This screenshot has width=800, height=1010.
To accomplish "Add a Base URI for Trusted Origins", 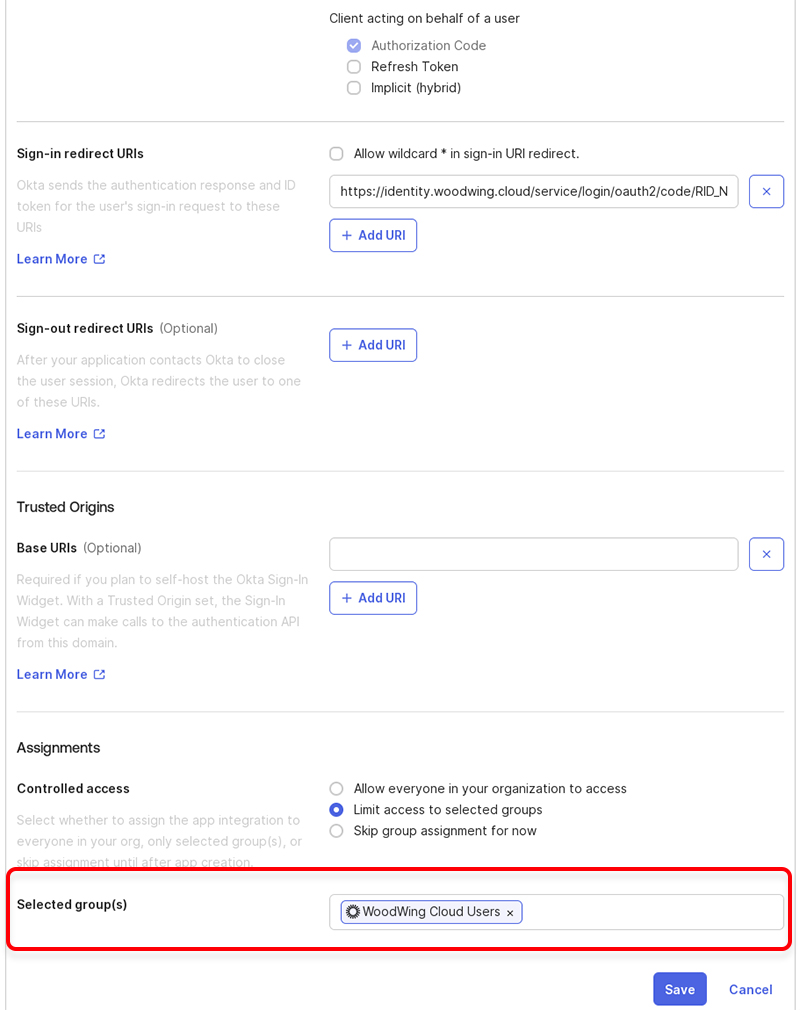I will (x=373, y=598).
